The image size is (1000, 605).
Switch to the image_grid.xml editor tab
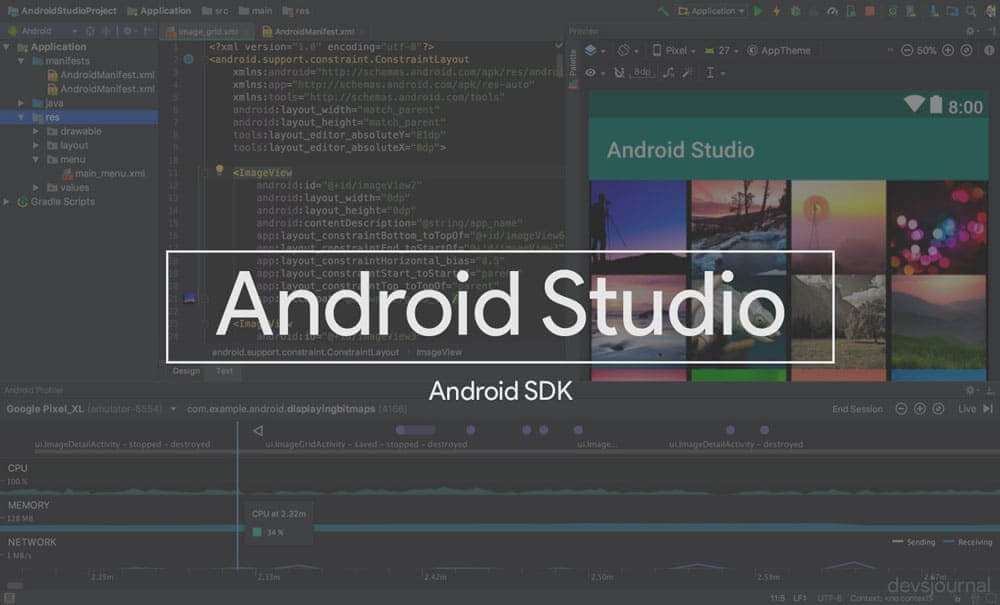point(206,31)
